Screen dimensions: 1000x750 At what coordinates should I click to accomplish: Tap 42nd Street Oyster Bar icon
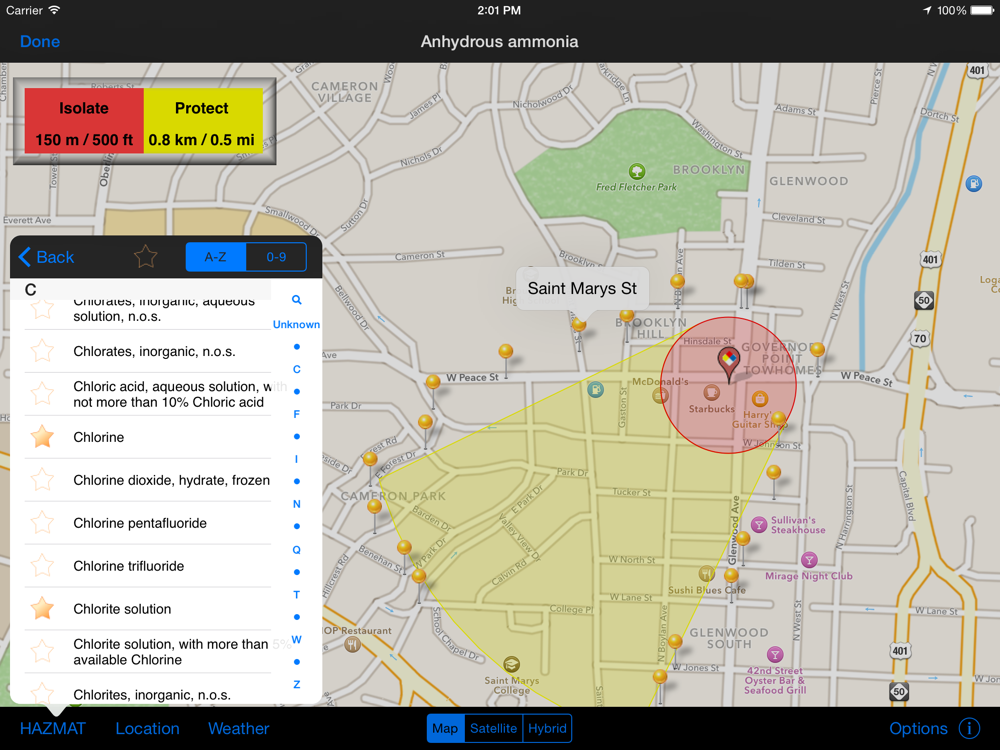pyautogui.click(x=775, y=654)
